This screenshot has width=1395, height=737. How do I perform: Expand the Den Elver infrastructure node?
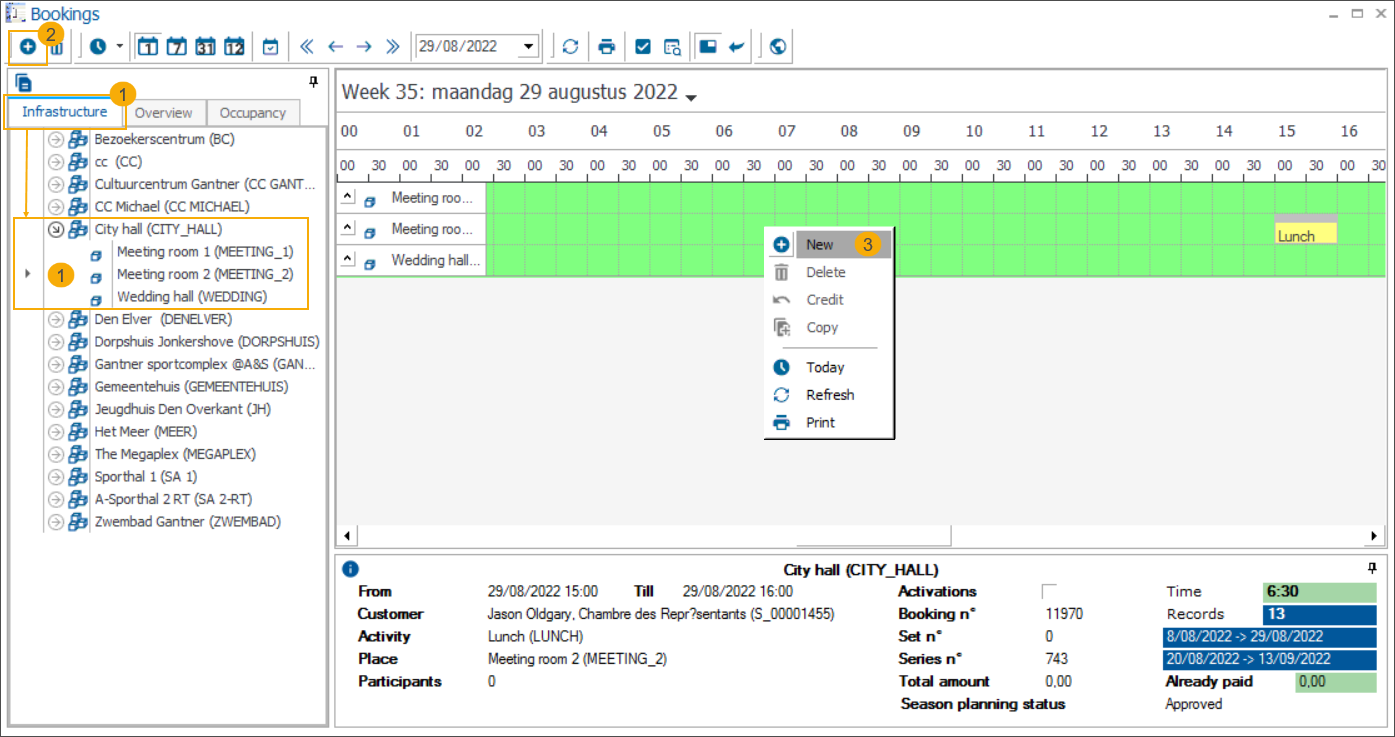point(57,318)
